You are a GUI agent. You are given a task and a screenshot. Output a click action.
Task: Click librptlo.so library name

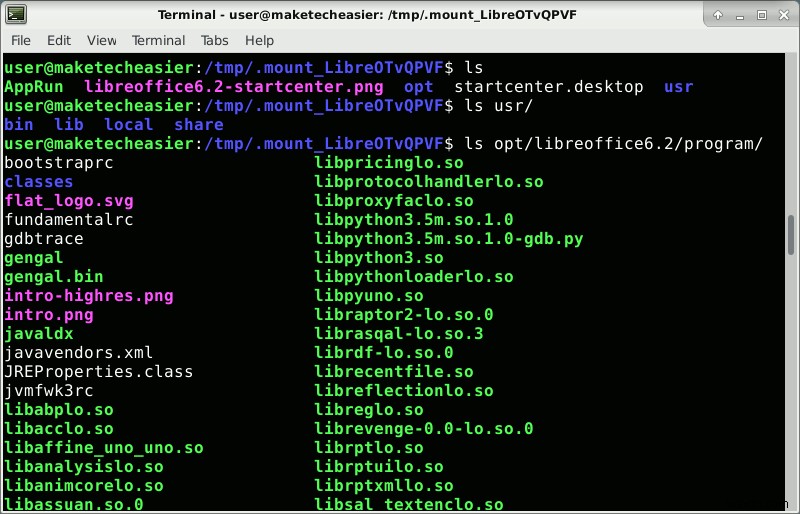369,448
